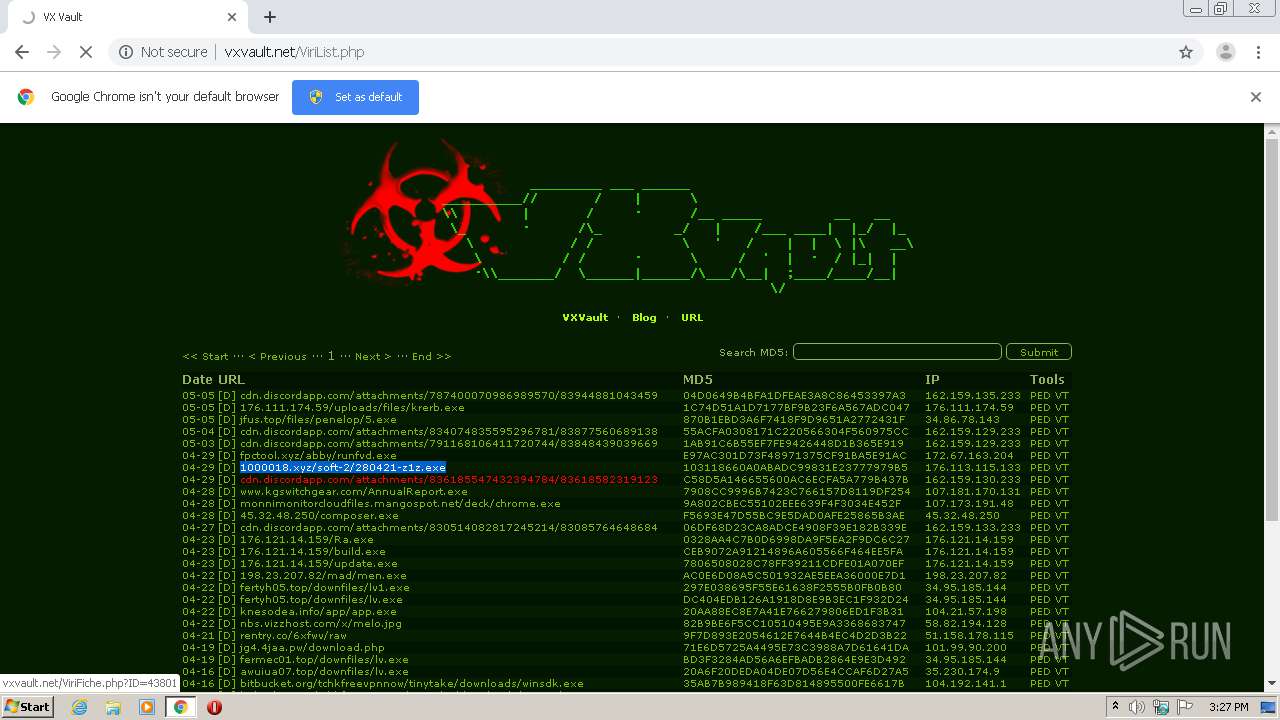Click the [D] link on the jfus.top row
The width and height of the screenshot is (1280, 720).
(x=227, y=419)
